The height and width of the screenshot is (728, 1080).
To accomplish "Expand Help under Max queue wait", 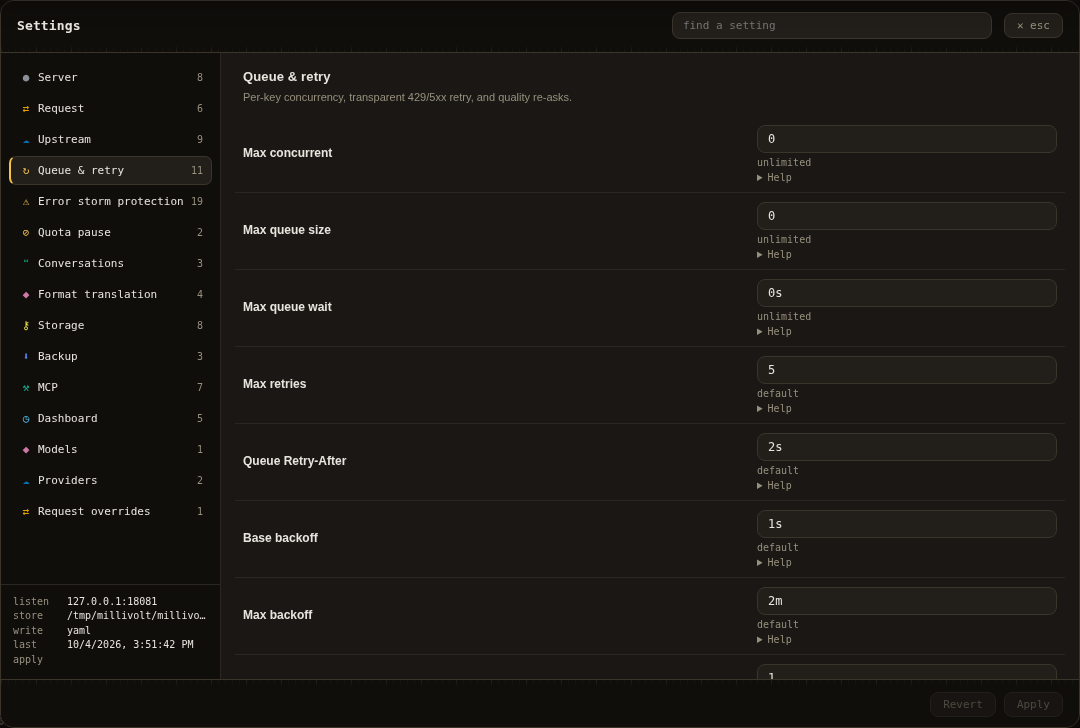I will coord(774,332).
